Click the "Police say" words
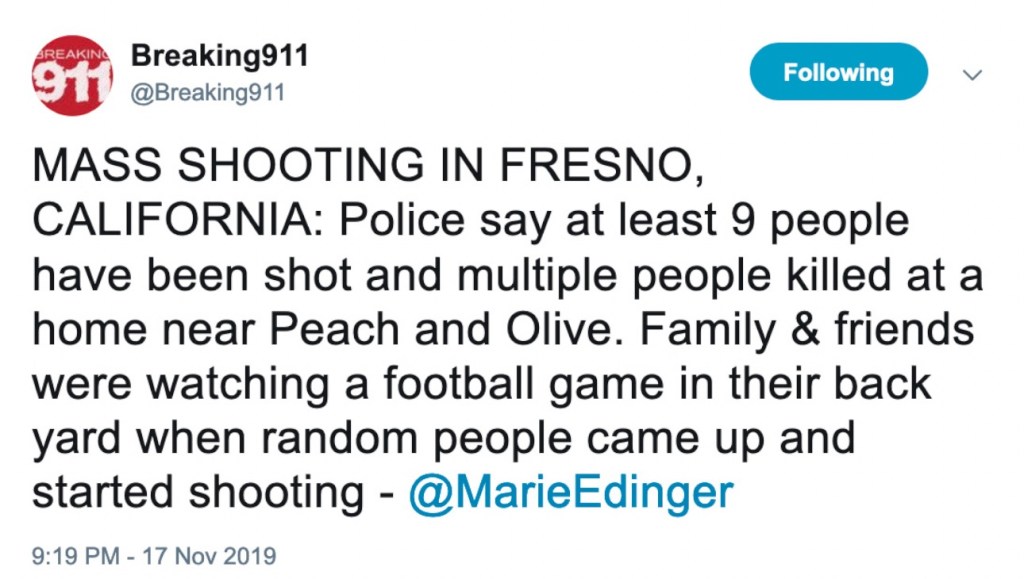The image size is (1024, 579). pos(398,221)
